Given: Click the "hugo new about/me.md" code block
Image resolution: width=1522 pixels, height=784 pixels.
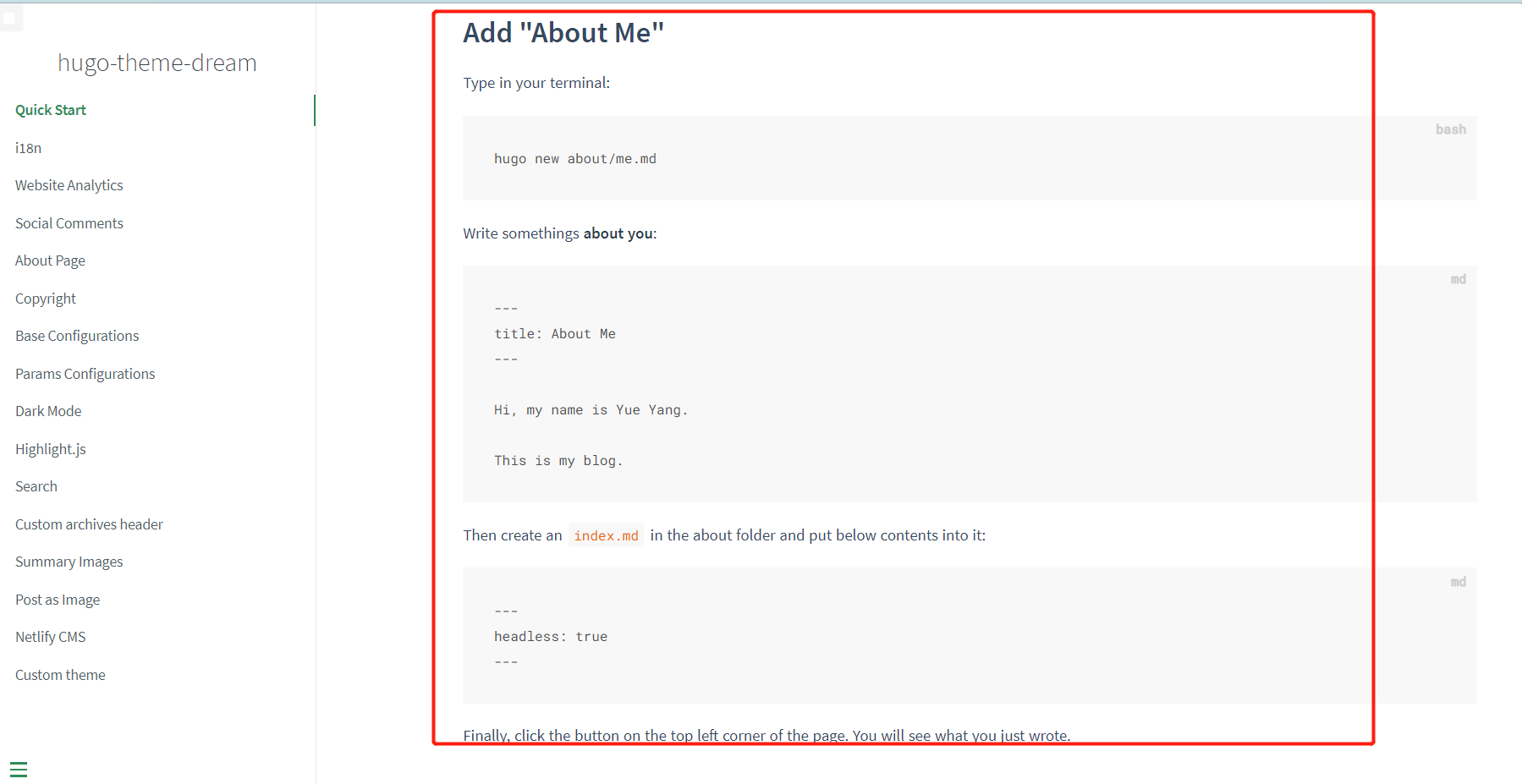Looking at the screenshot, I should pyautogui.click(x=575, y=159).
